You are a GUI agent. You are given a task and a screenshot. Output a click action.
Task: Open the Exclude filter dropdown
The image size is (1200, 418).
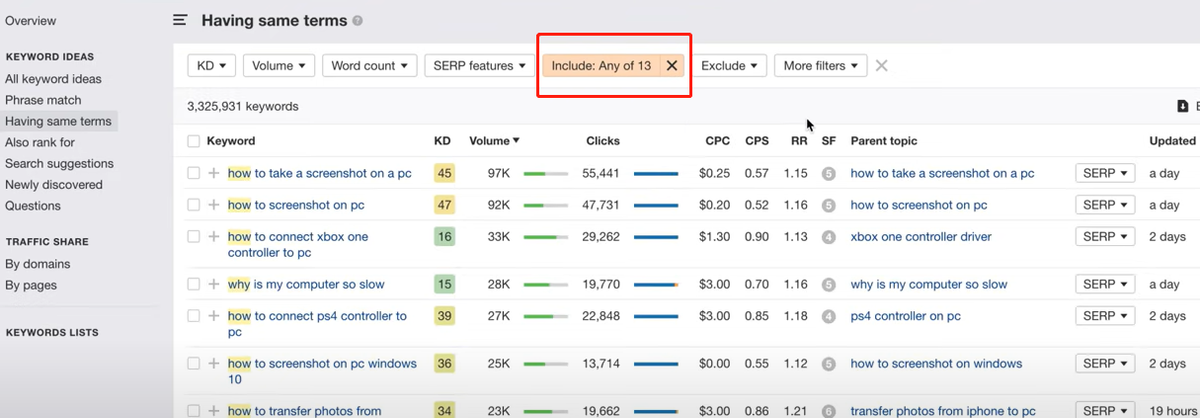730,66
